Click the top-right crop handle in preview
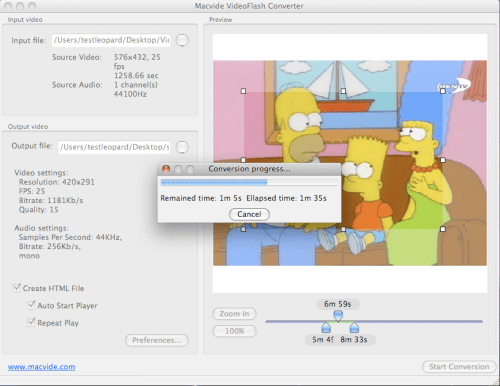The image size is (500, 386). coord(443,91)
